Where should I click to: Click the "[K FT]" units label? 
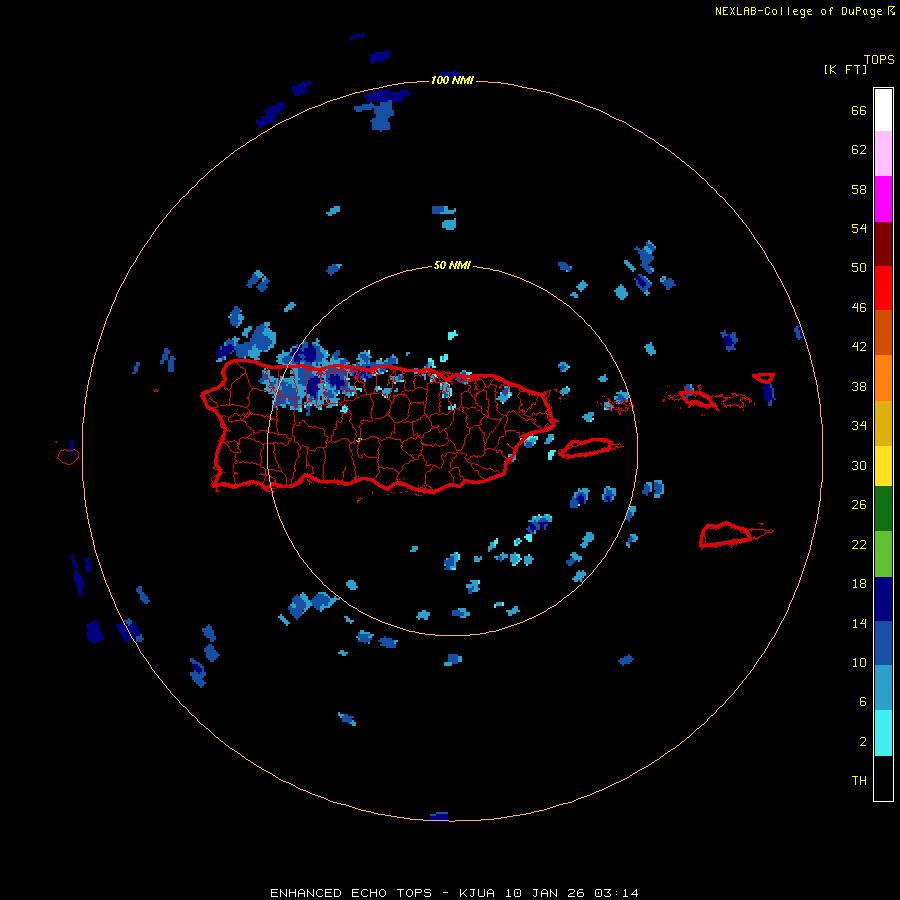tap(845, 69)
